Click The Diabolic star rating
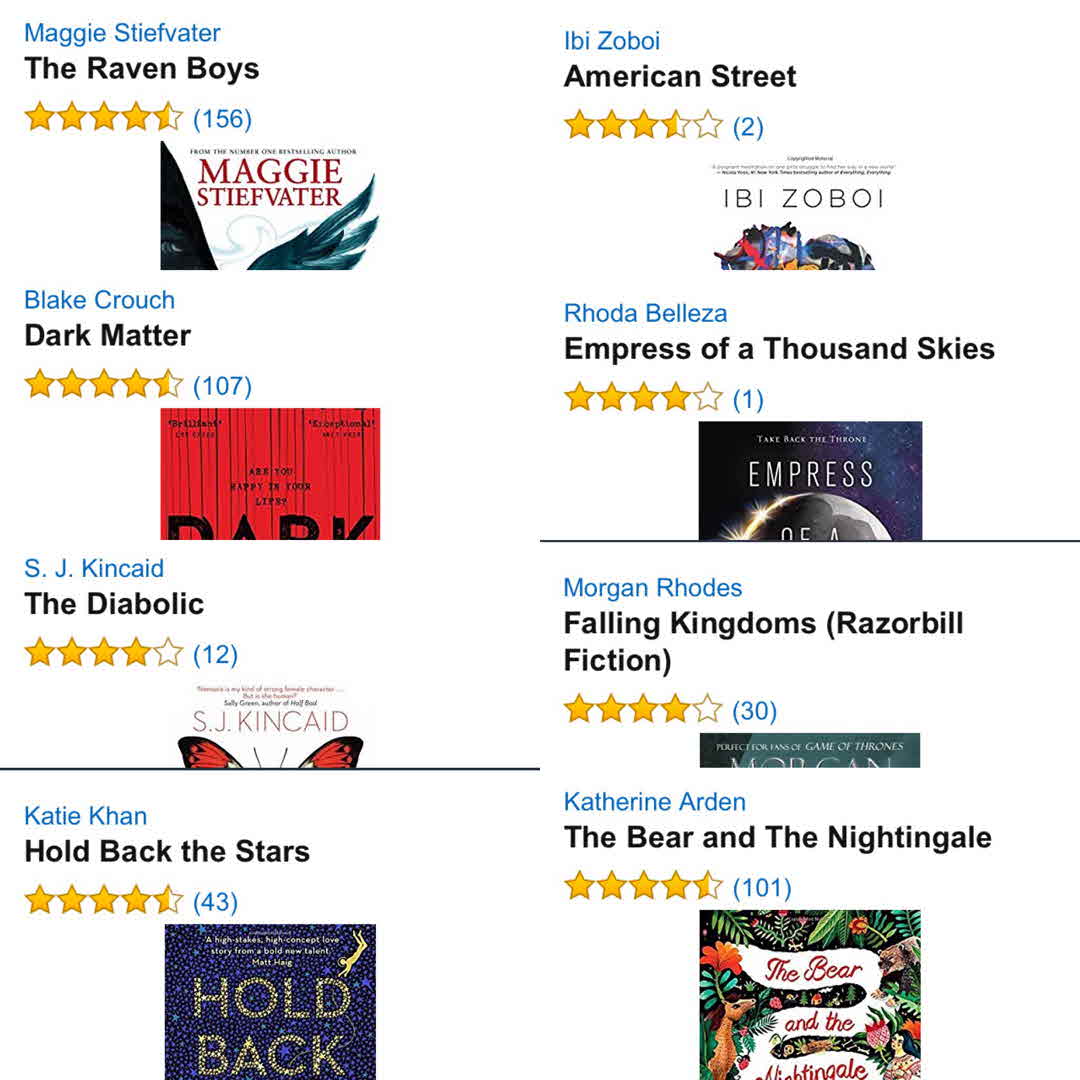 pos(104,654)
